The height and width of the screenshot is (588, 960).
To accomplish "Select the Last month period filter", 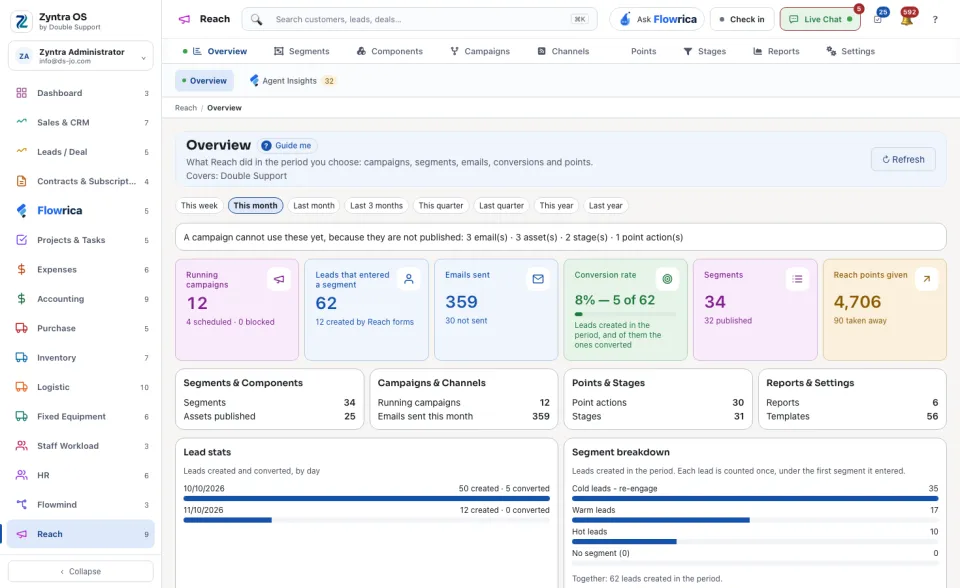I will pyautogui.click(x=313, y=206).
